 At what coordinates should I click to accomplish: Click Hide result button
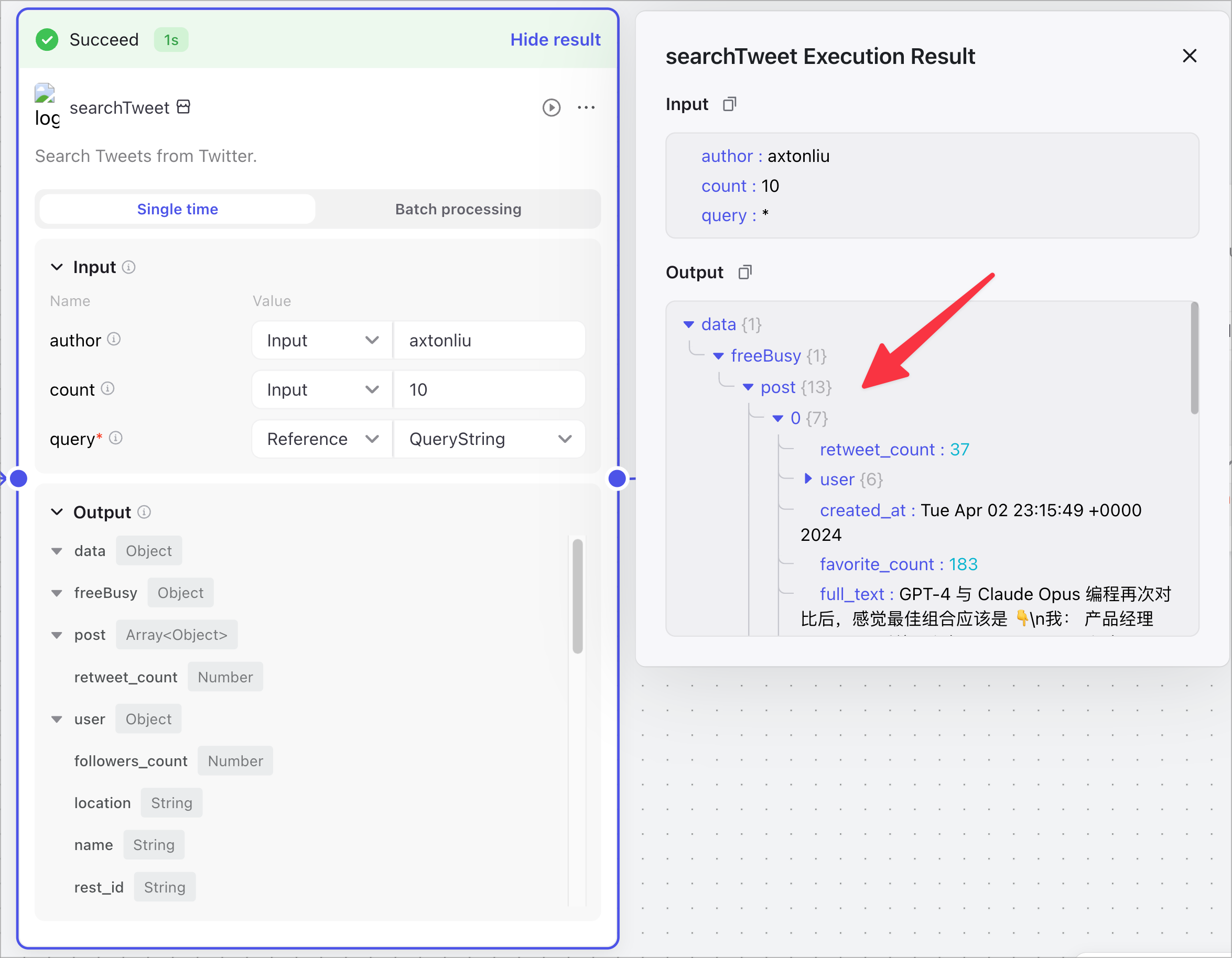pyautogui.click(x=555, y=40)
